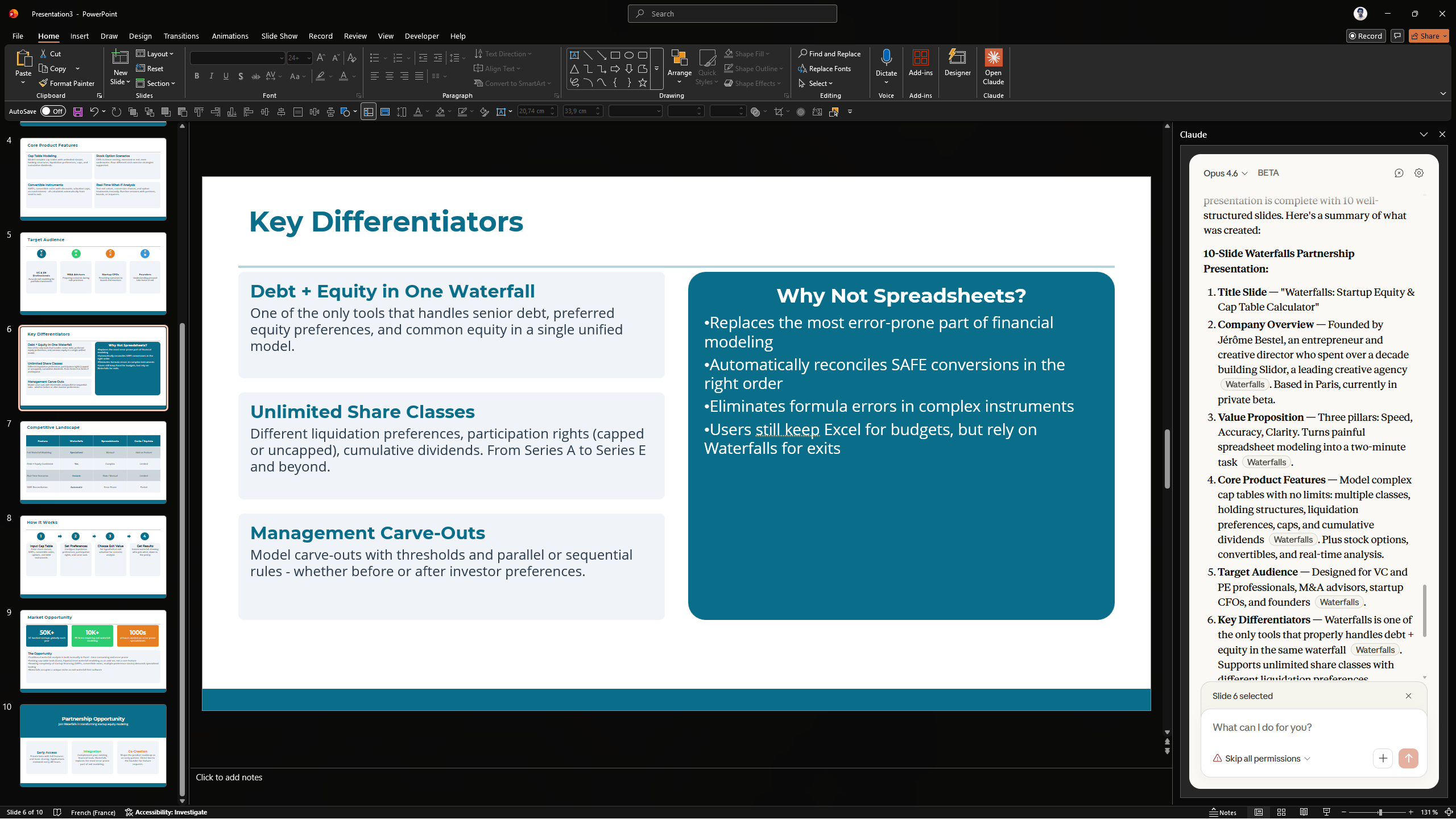The height and width of the screenshot is (819, 1456).
Task: Click Find and Replace button
Action: pos(829,53)
